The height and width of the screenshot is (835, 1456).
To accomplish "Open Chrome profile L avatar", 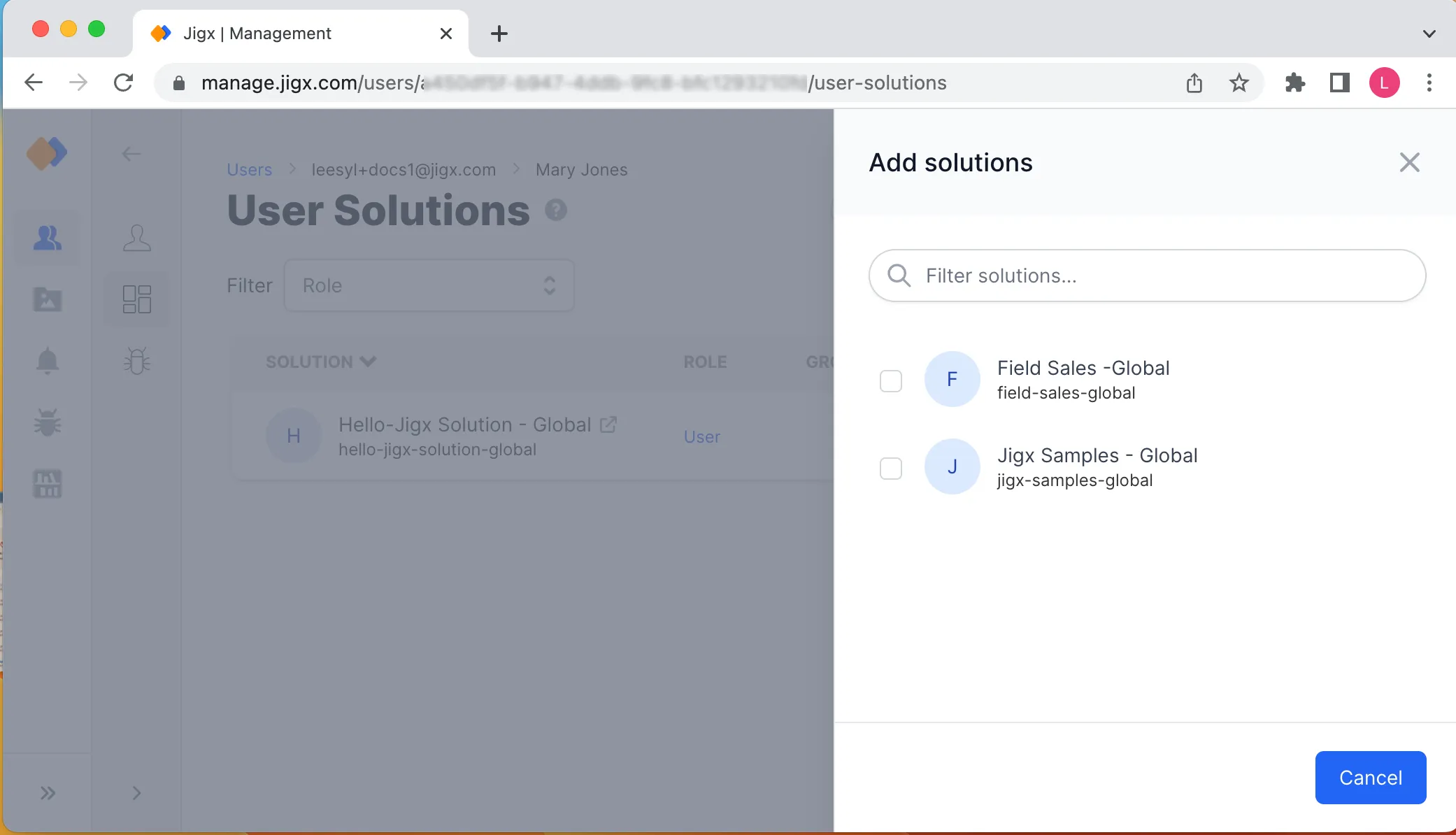I will coord(1385,83).
